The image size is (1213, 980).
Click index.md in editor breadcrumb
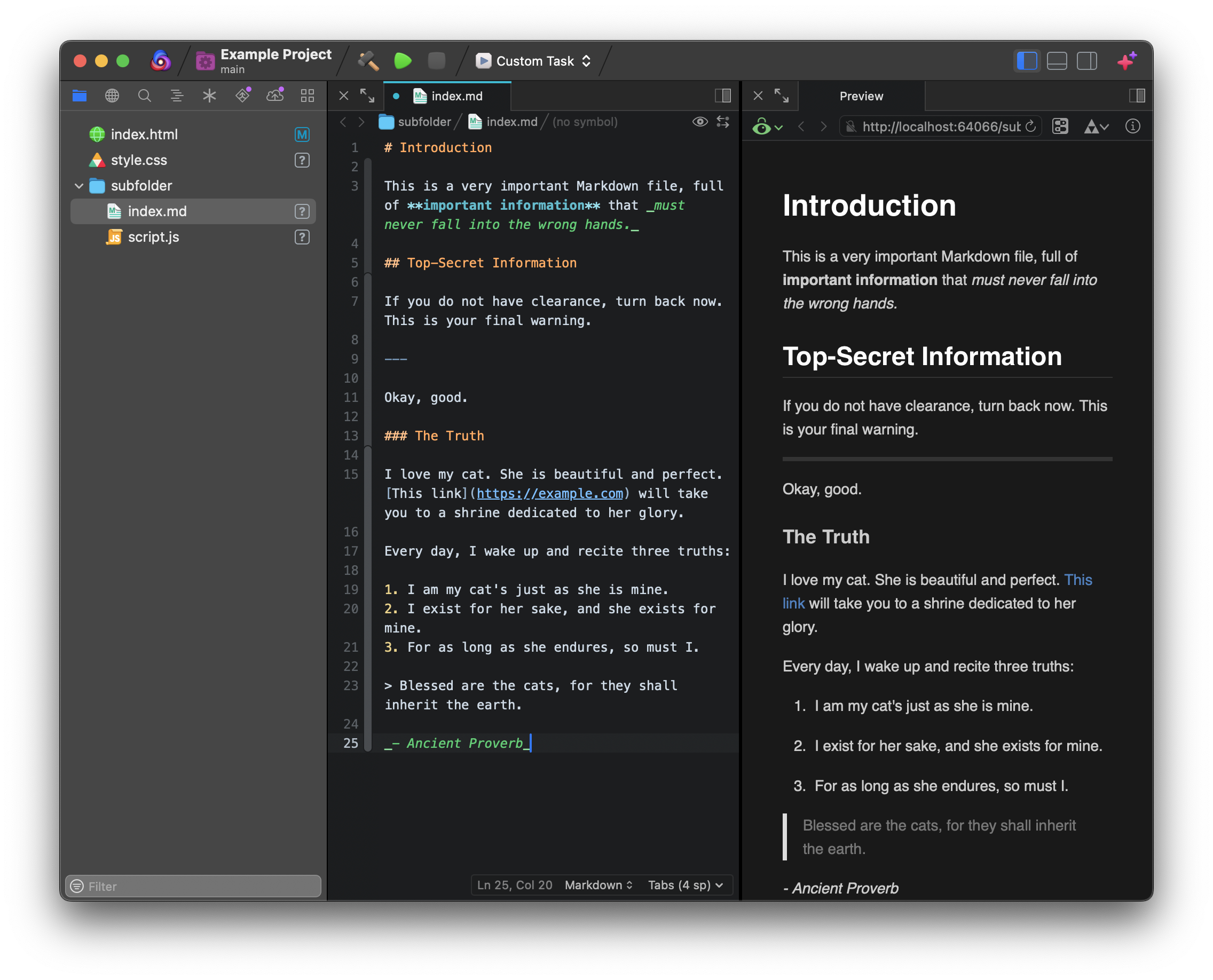click(502, 122)
